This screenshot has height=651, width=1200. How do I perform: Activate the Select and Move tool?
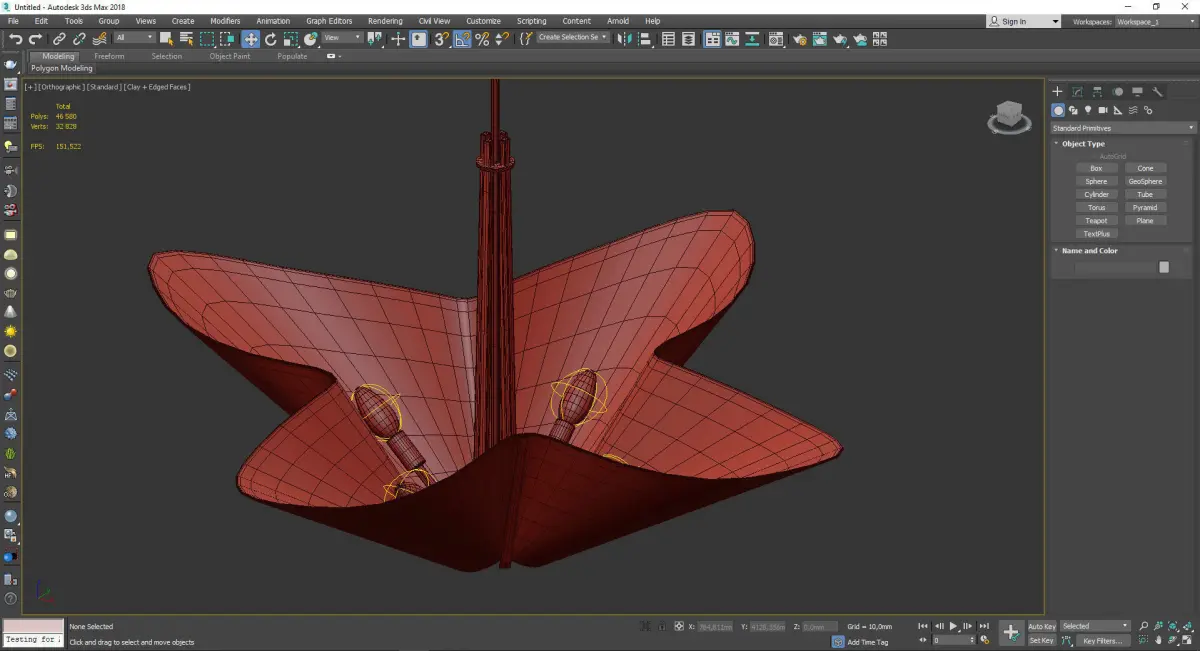click(250, 39)
